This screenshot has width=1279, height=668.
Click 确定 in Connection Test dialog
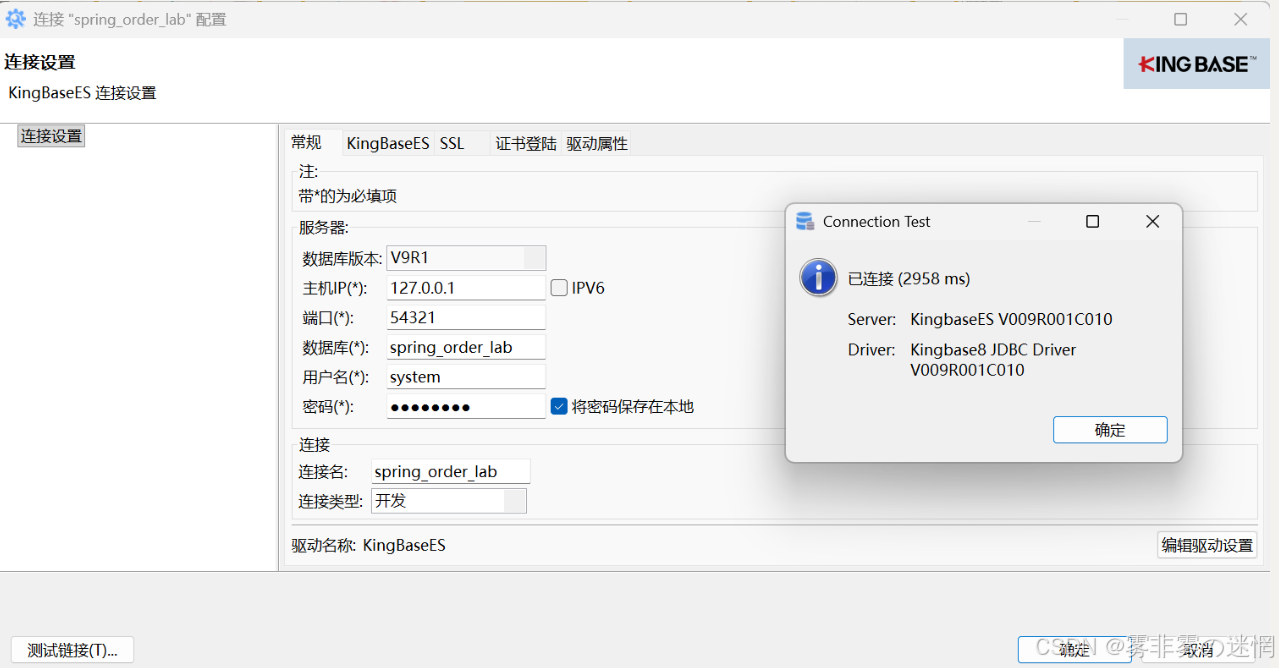click(1110, 430)
